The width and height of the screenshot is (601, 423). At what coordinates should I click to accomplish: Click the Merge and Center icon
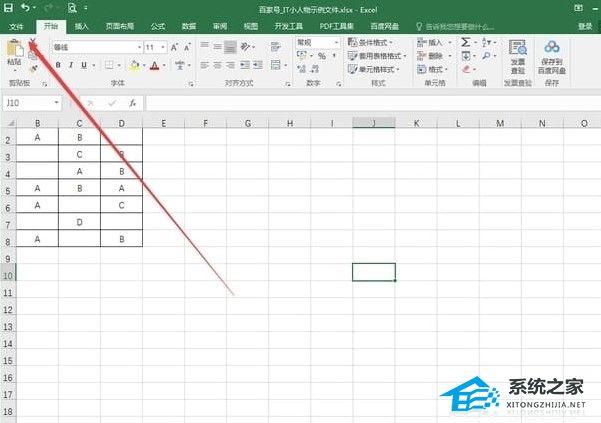click(x=276, y=65)
